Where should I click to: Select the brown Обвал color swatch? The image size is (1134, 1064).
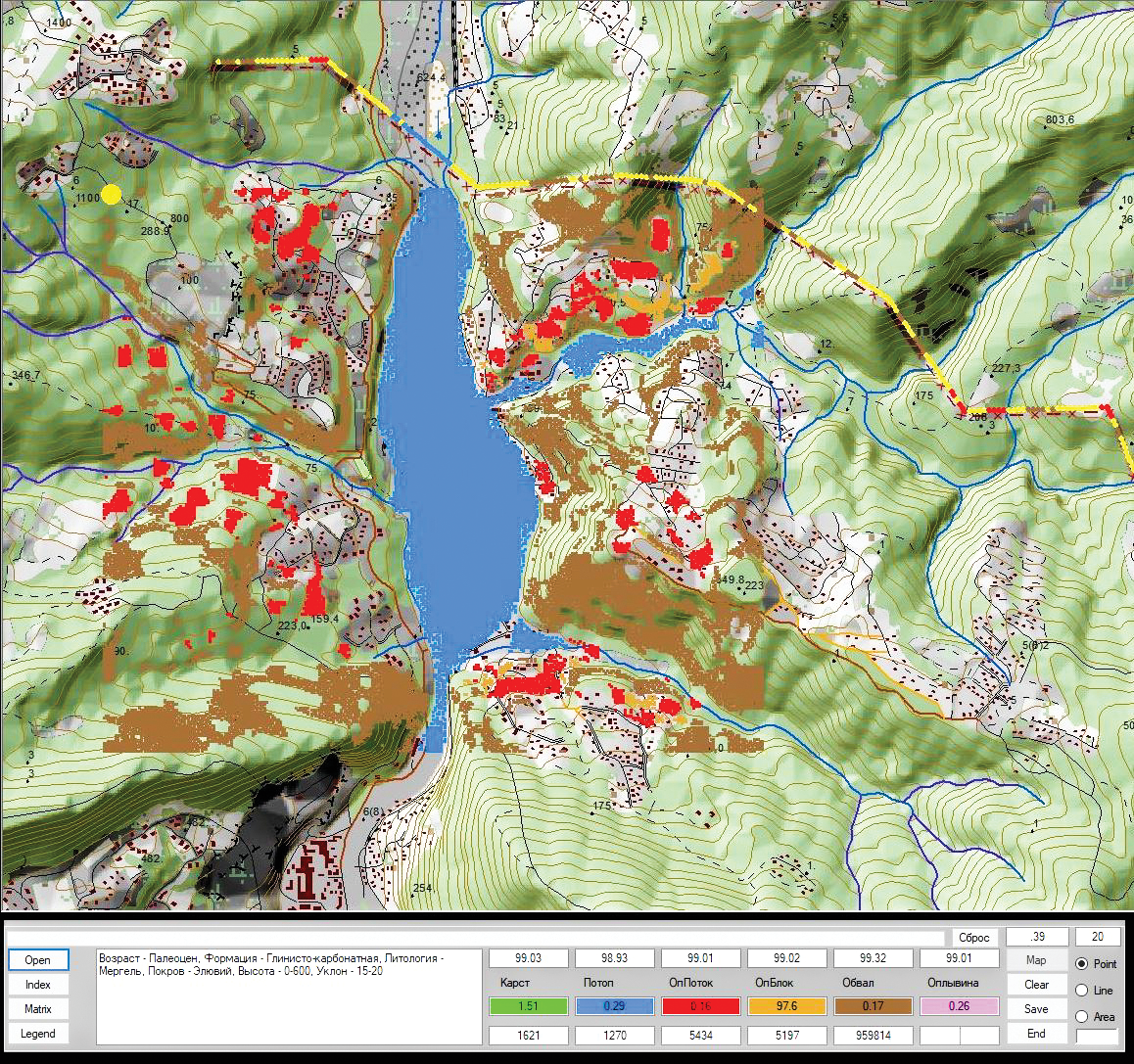tap(873, 1006)
